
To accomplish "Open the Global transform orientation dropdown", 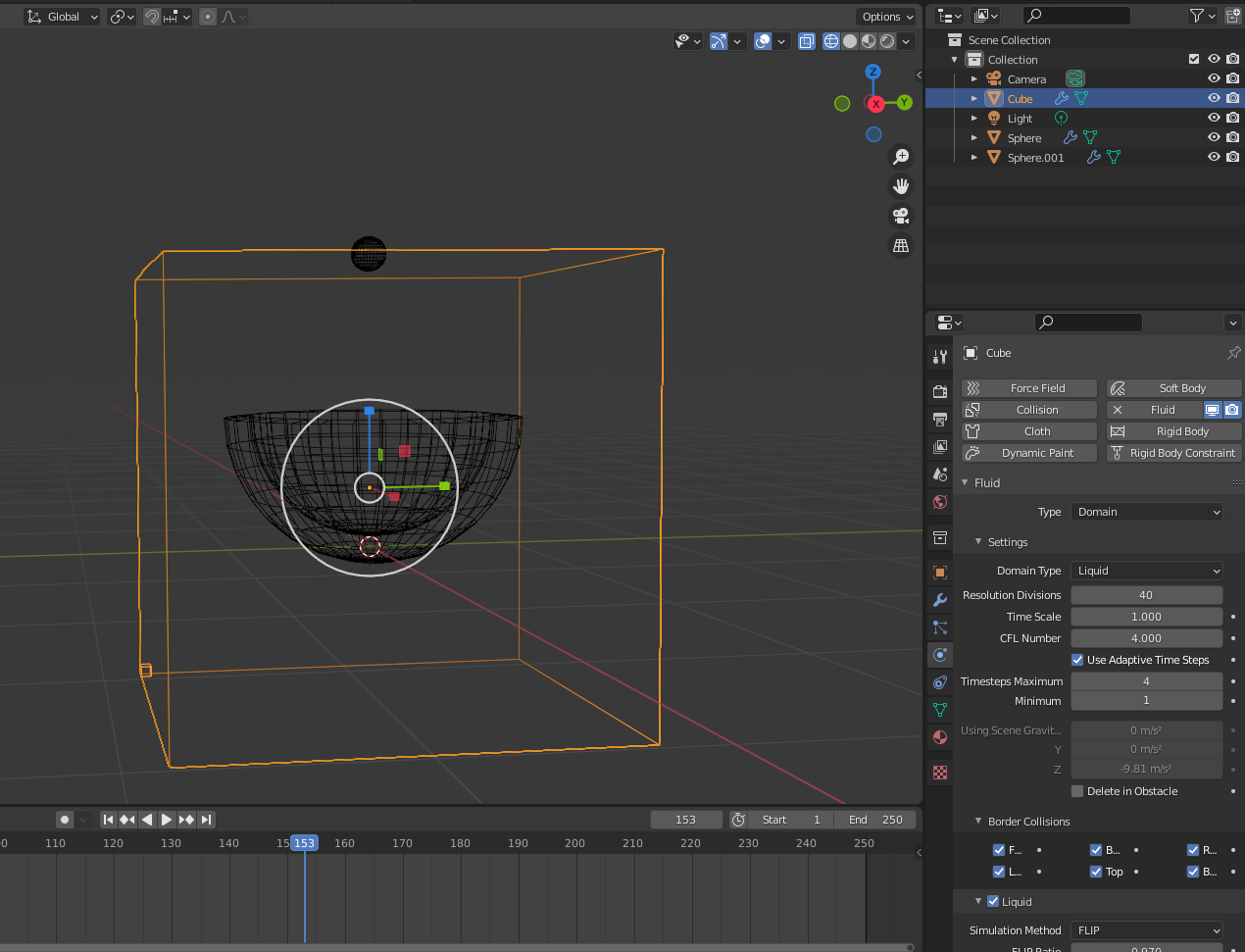I will coord(63,17).
